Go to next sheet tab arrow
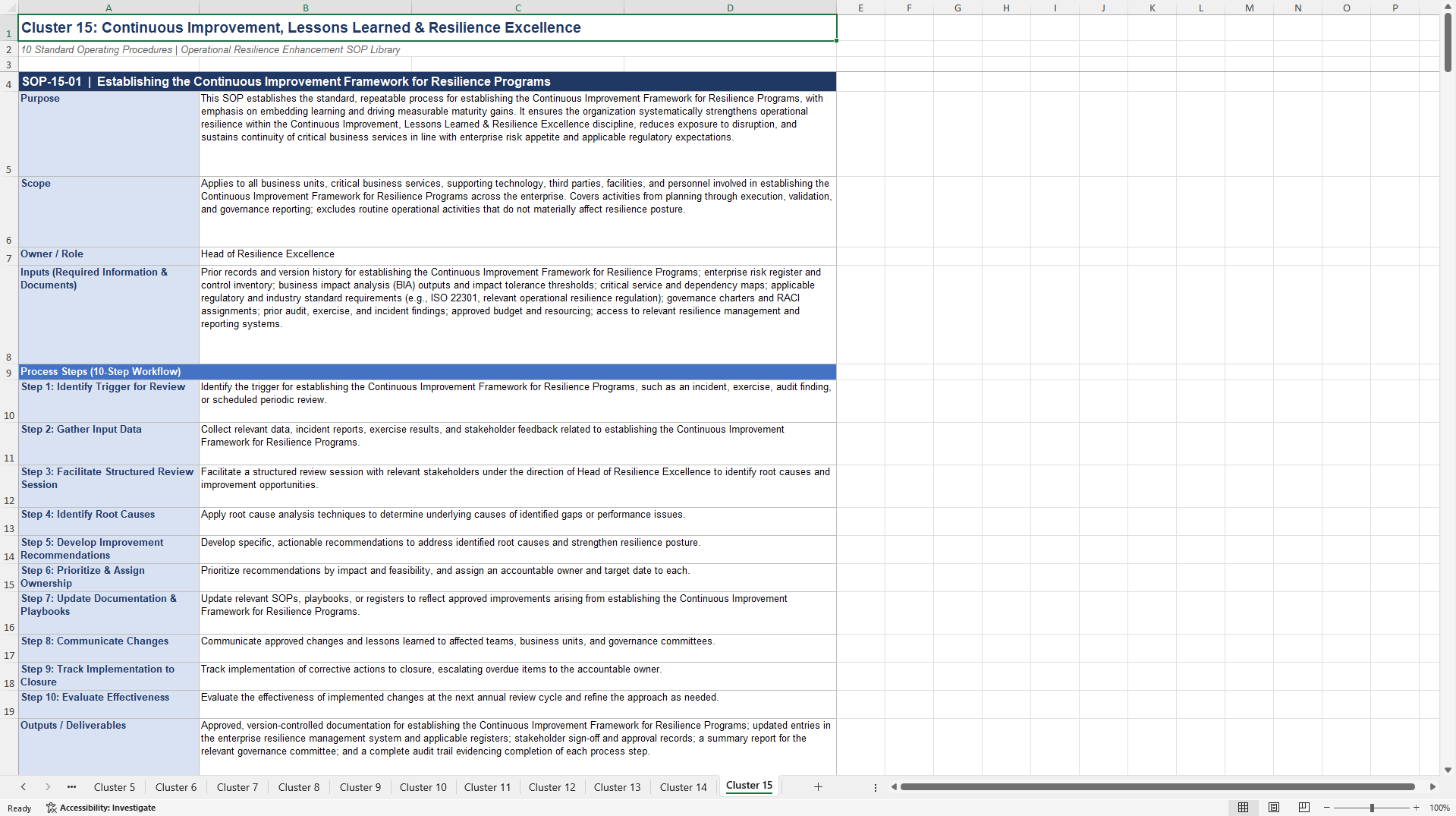This screenshot has width=1456, height=816. point(48,787)
